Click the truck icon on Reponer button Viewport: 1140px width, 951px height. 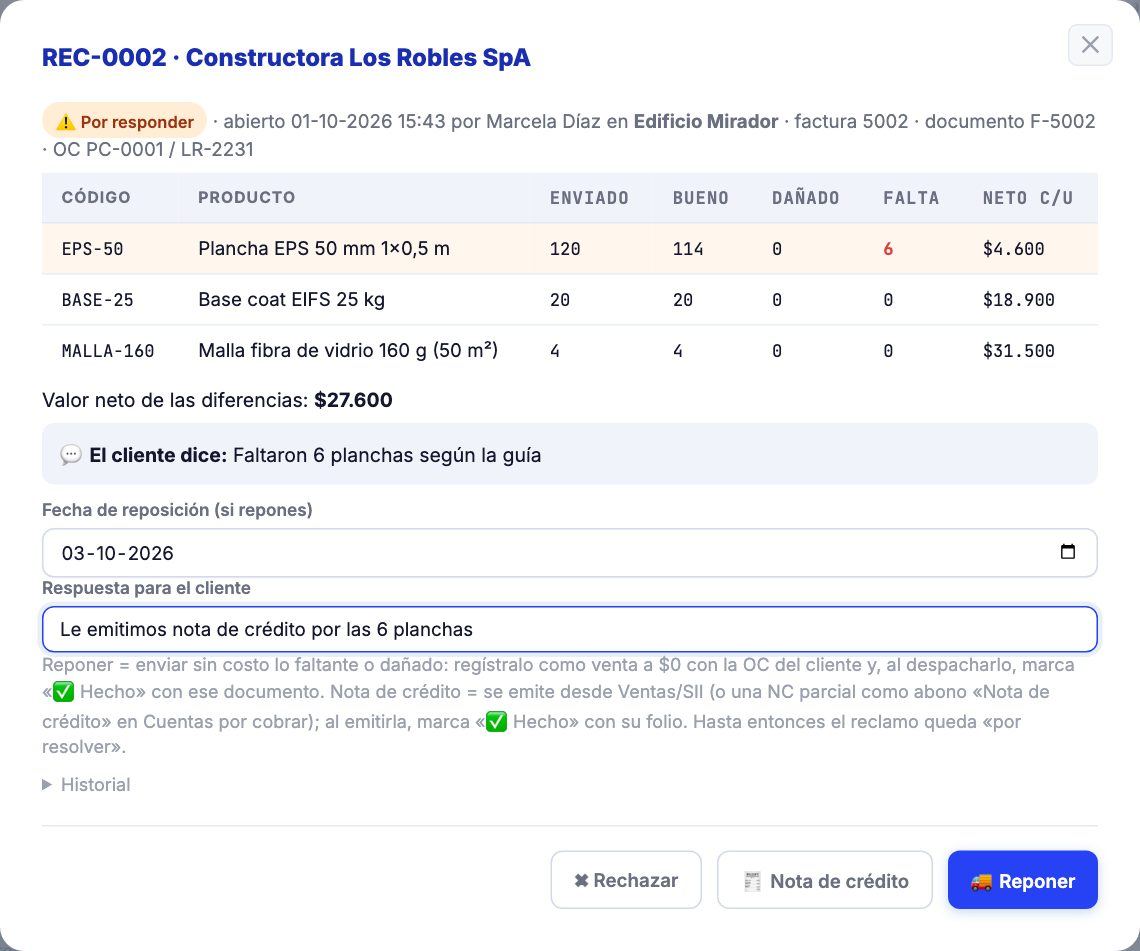tap(982, 881)
